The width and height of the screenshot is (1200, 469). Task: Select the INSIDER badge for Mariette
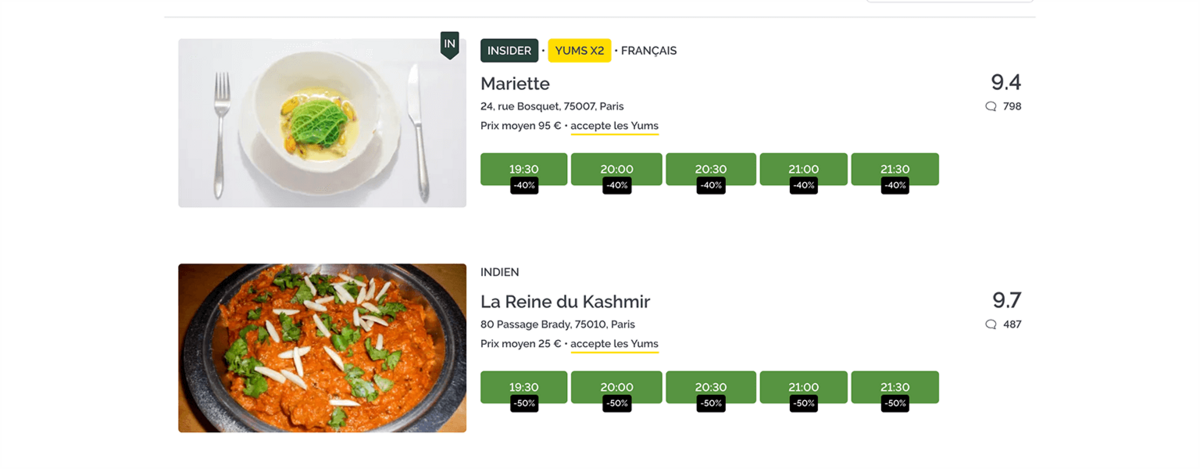pos(509,51)
